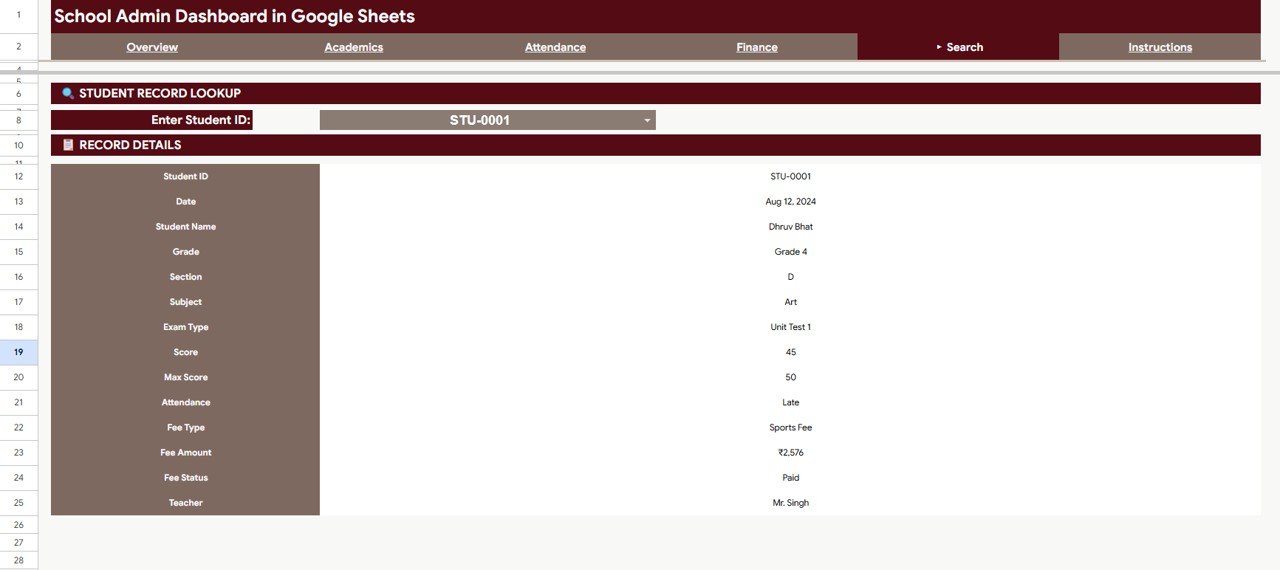Select the Grade 4 value
Image resolution: width=1280 pixels, height=570 pixels.
pyautogui.click(x=790, y=251)
